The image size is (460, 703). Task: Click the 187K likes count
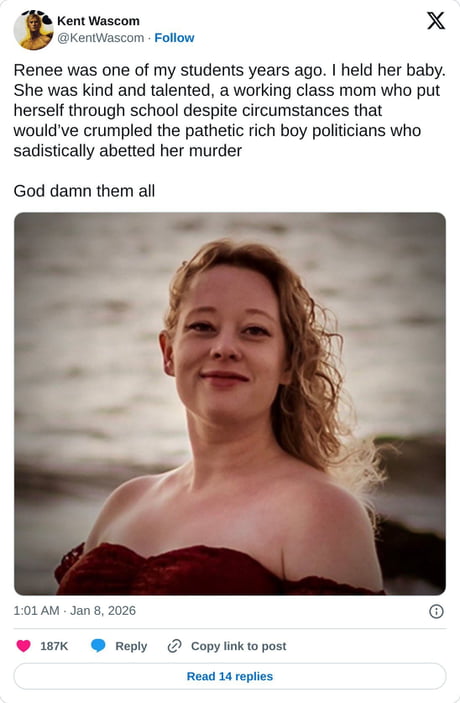(x=54, y=646)
